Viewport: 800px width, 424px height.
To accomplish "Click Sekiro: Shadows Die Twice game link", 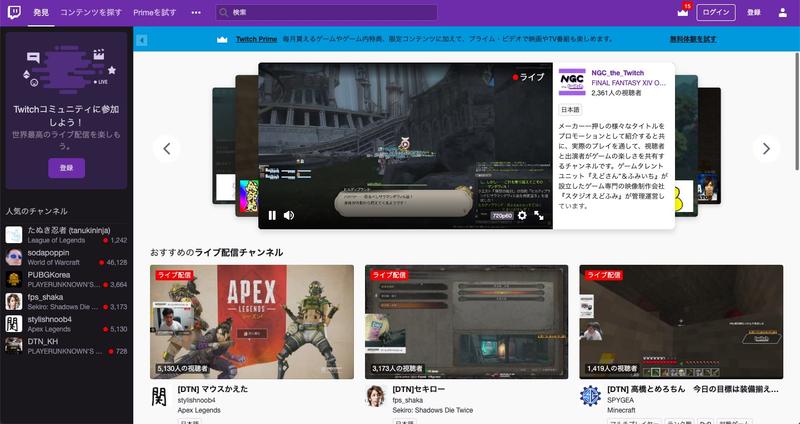I will point(433,410).
